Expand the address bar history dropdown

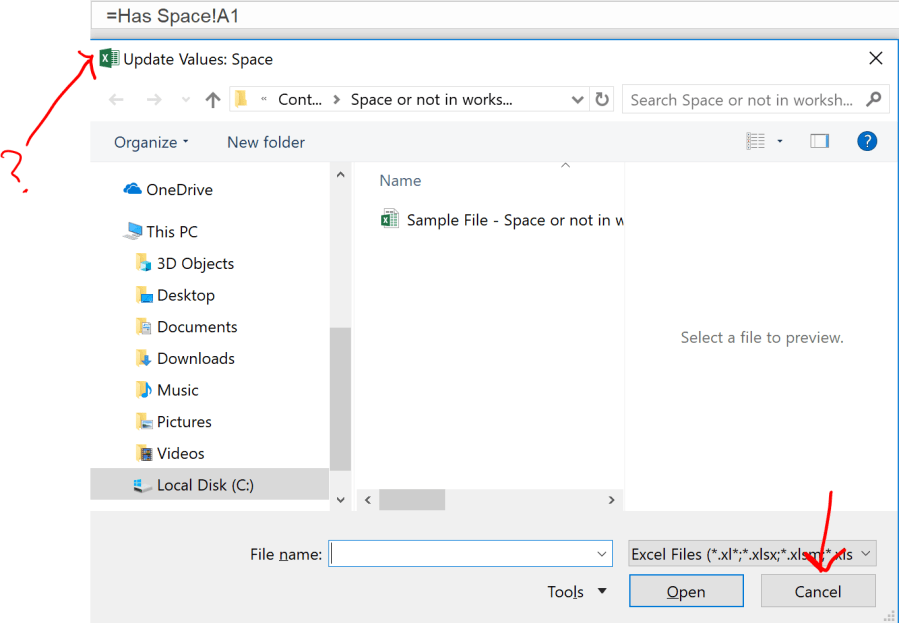coord(577,100)
